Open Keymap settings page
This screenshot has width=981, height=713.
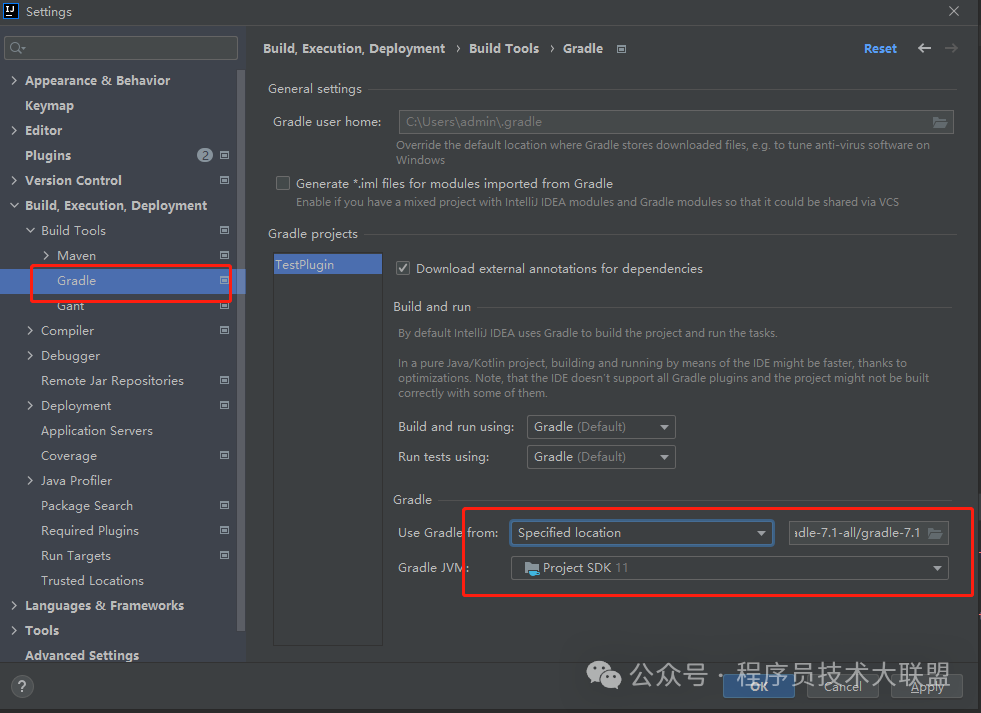coord(49,106)
